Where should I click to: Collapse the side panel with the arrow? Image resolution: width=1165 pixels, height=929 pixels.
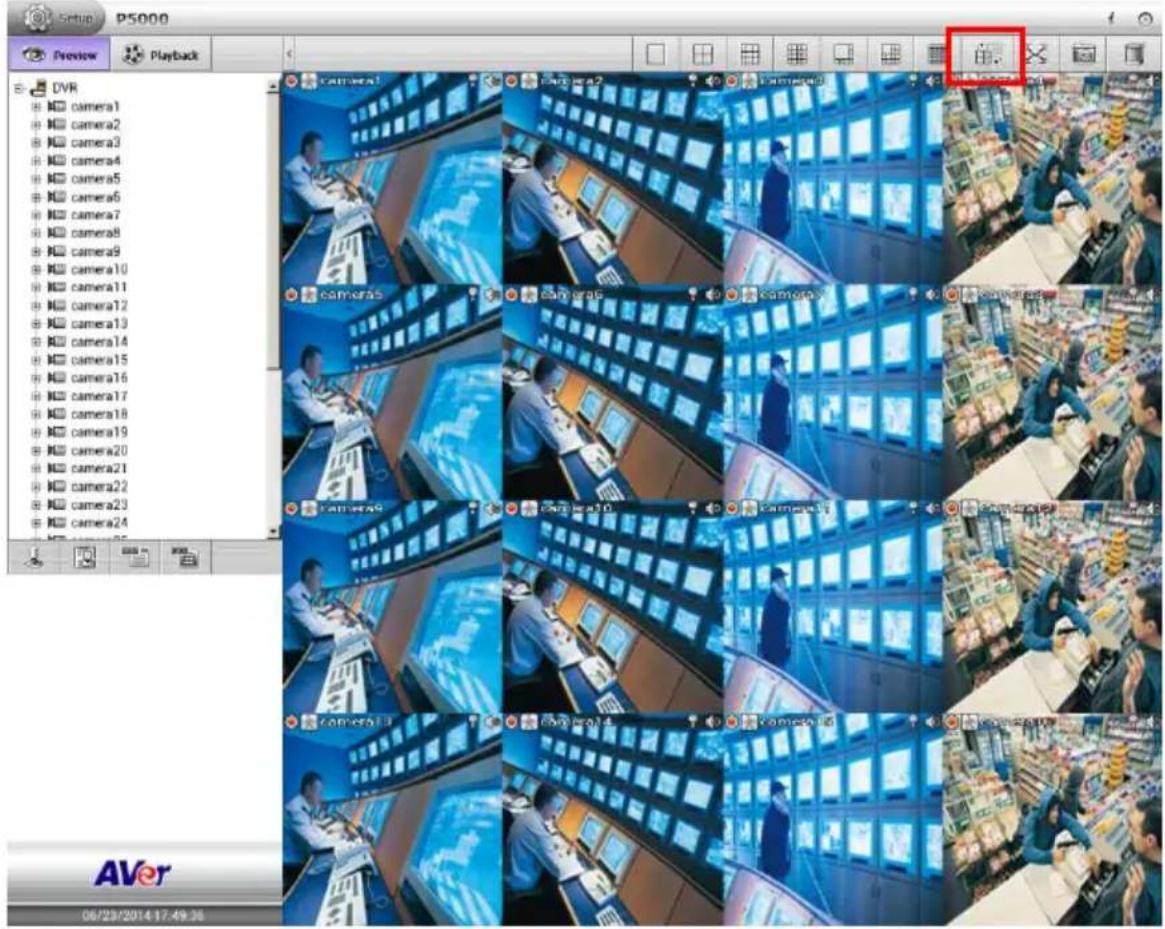click(x=289, y=54)
